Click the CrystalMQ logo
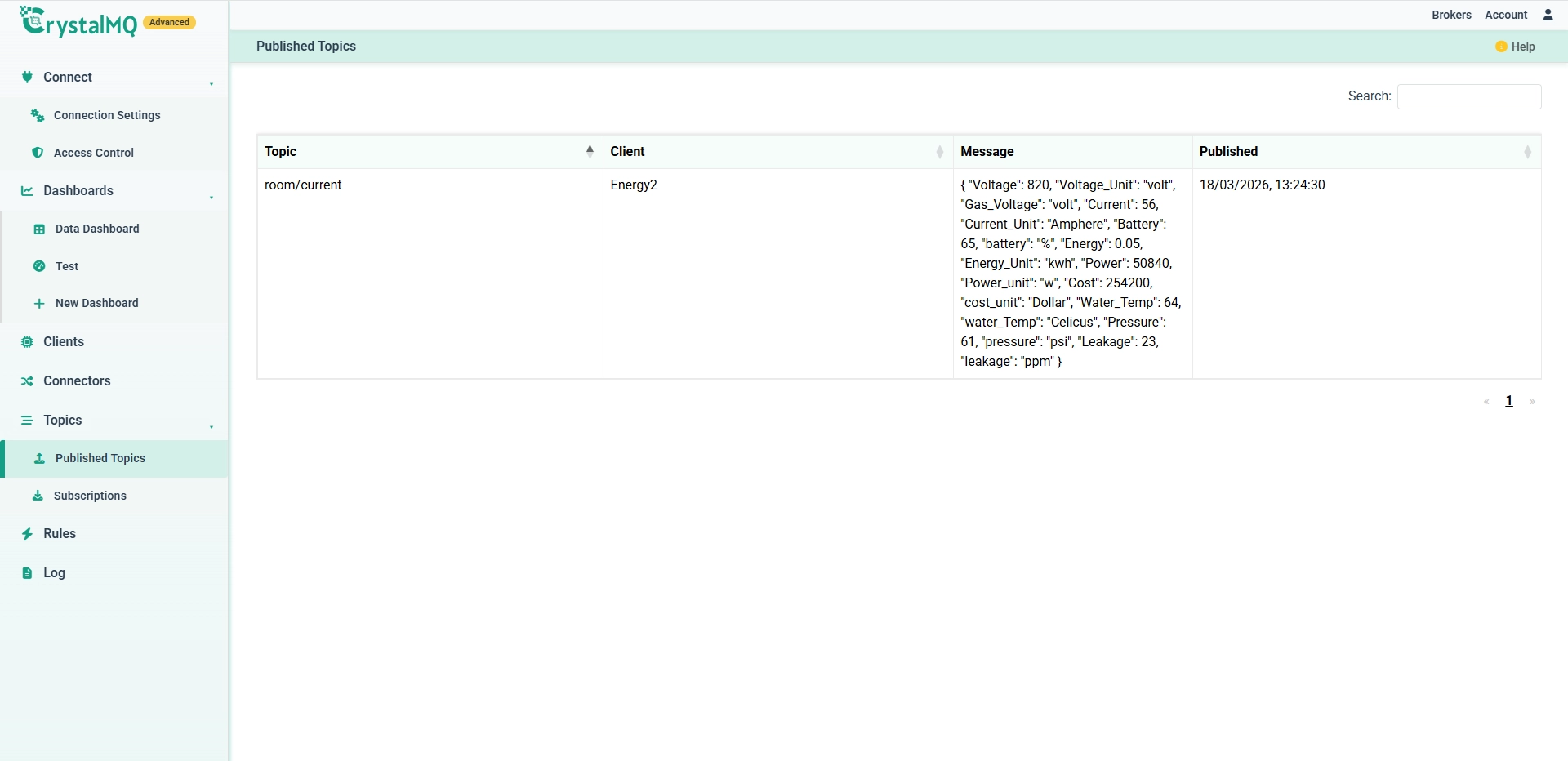1568x761 pixels. (x=78, y=21)
